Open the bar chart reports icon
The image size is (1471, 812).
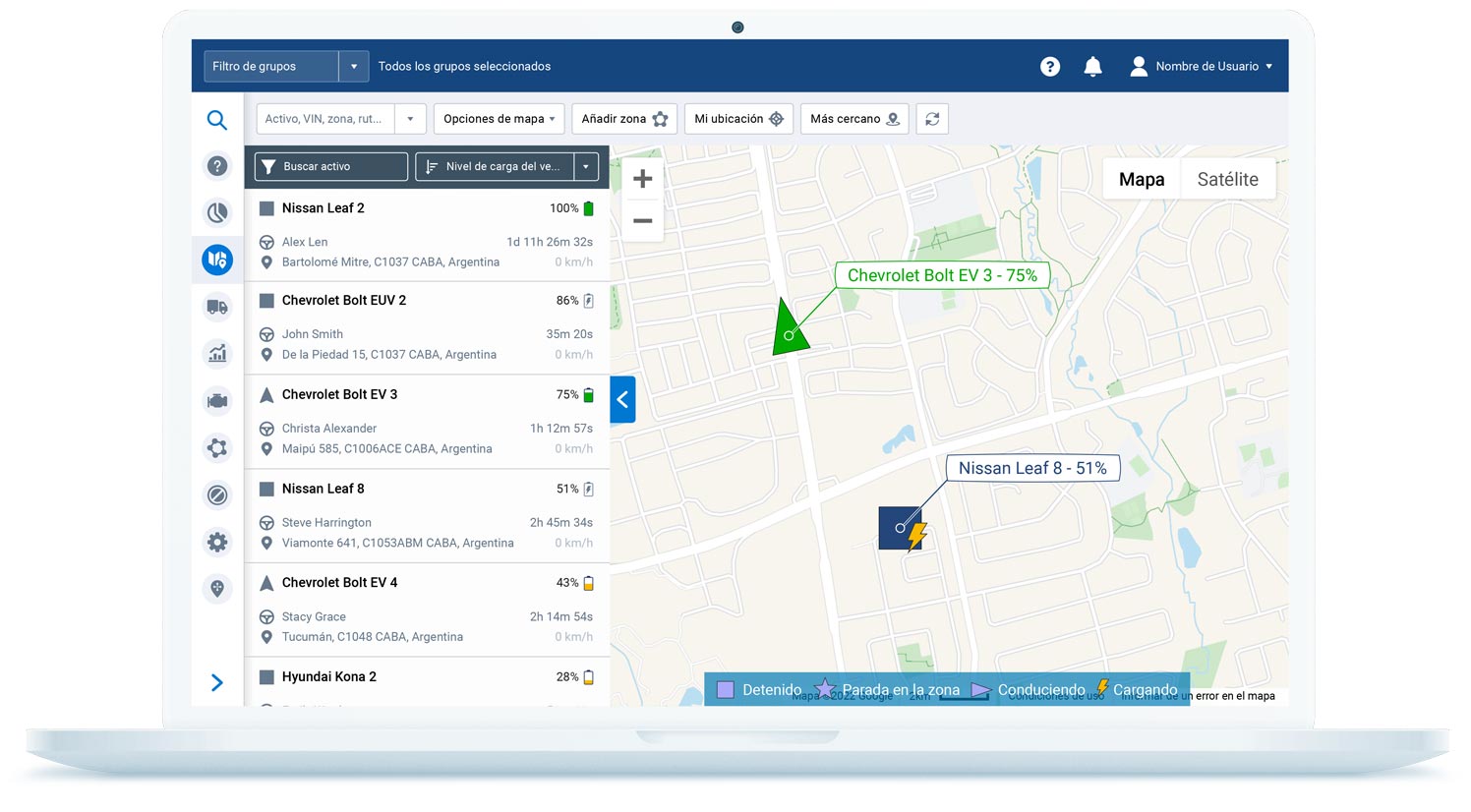click(217, 353)
